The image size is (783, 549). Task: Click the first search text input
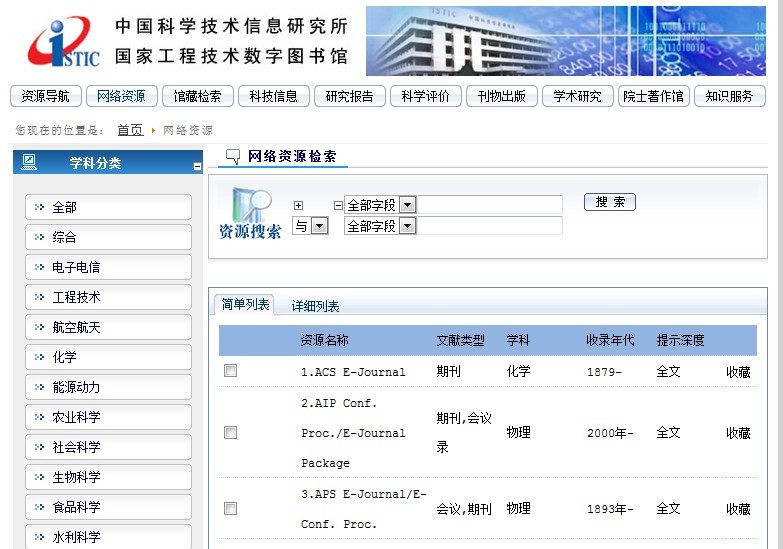pyautogui.click(x=489, y=205)
